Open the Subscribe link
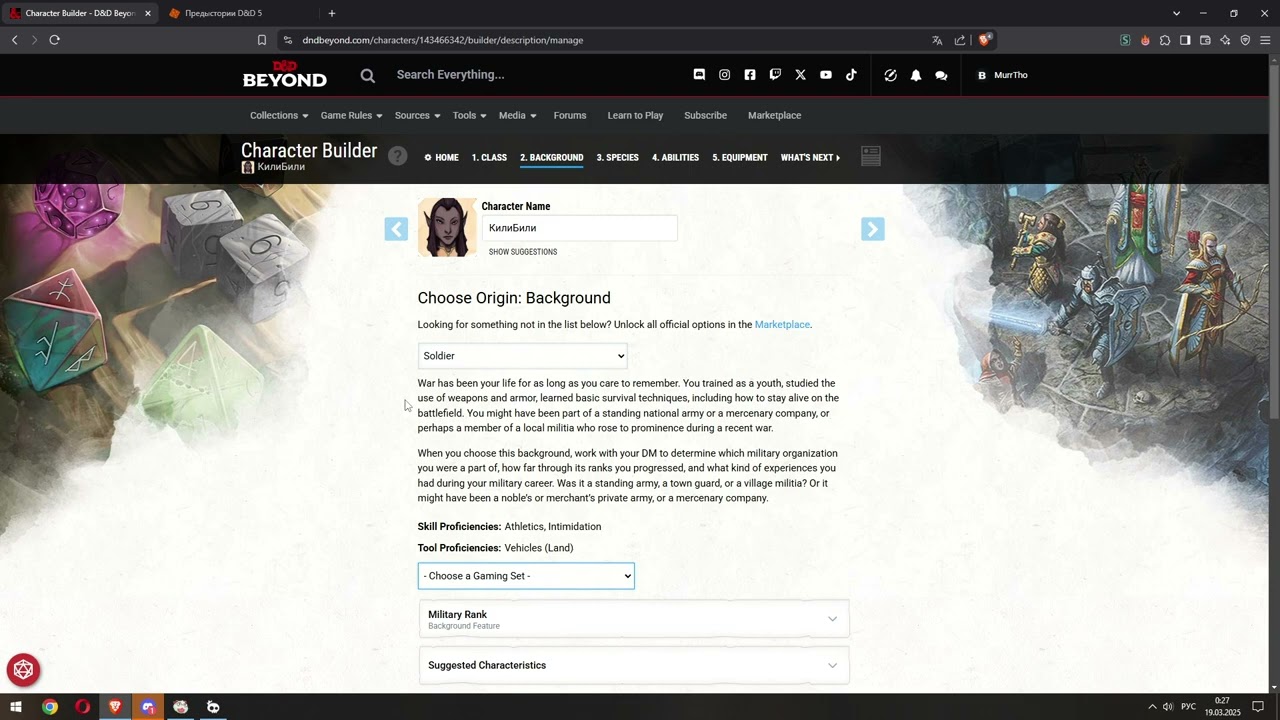1280x720 pixels. tap(705, 115)
